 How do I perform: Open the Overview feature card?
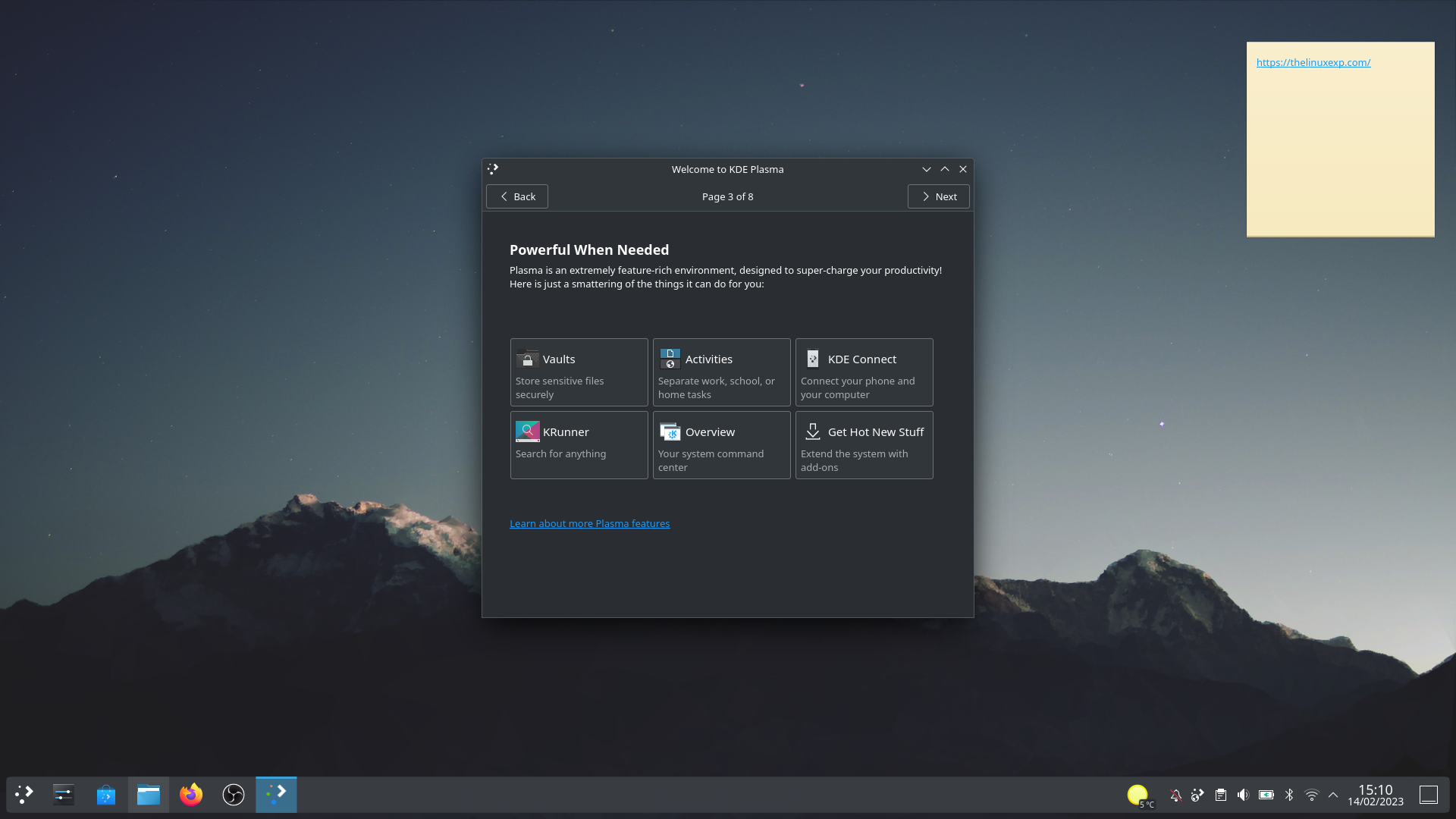pos(721,445)
